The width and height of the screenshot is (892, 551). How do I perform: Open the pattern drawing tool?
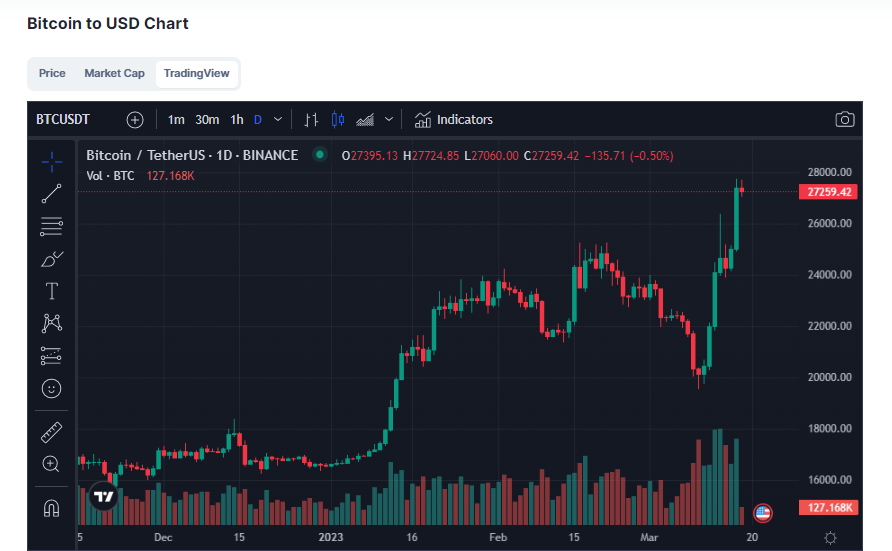pos(52,324)
